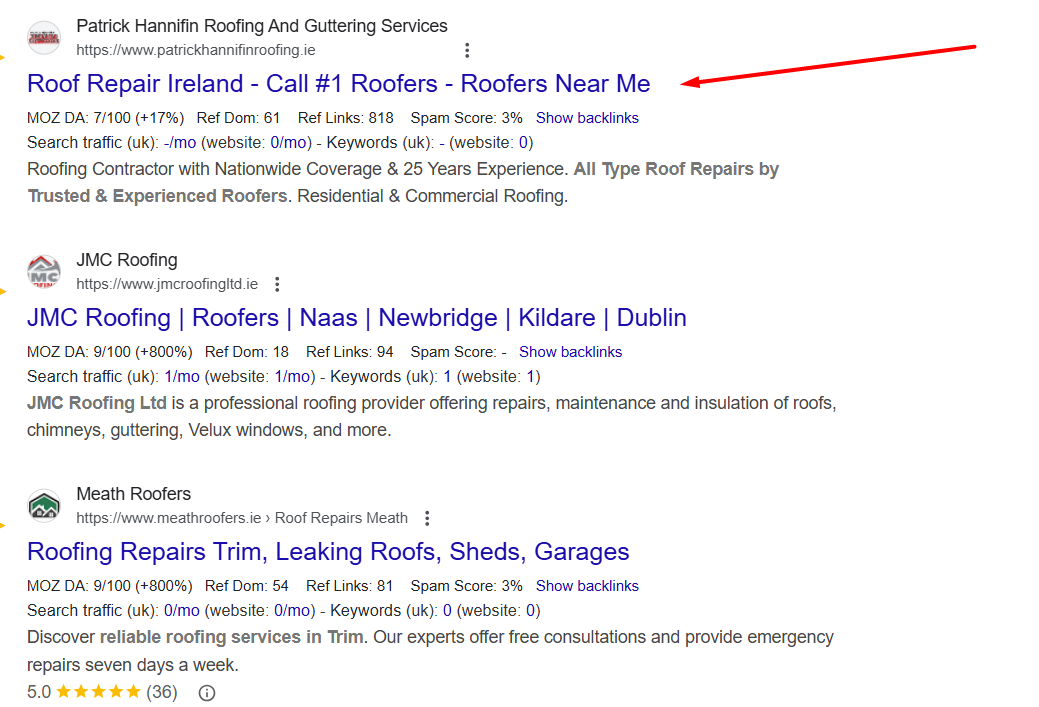Click the '(36)' review count
1039x707 pixels.
162,692
